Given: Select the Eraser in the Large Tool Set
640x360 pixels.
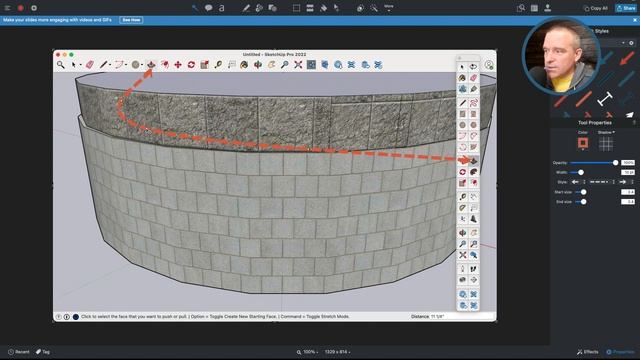Looking at the screenshot, I should click(x=473, y=78).
